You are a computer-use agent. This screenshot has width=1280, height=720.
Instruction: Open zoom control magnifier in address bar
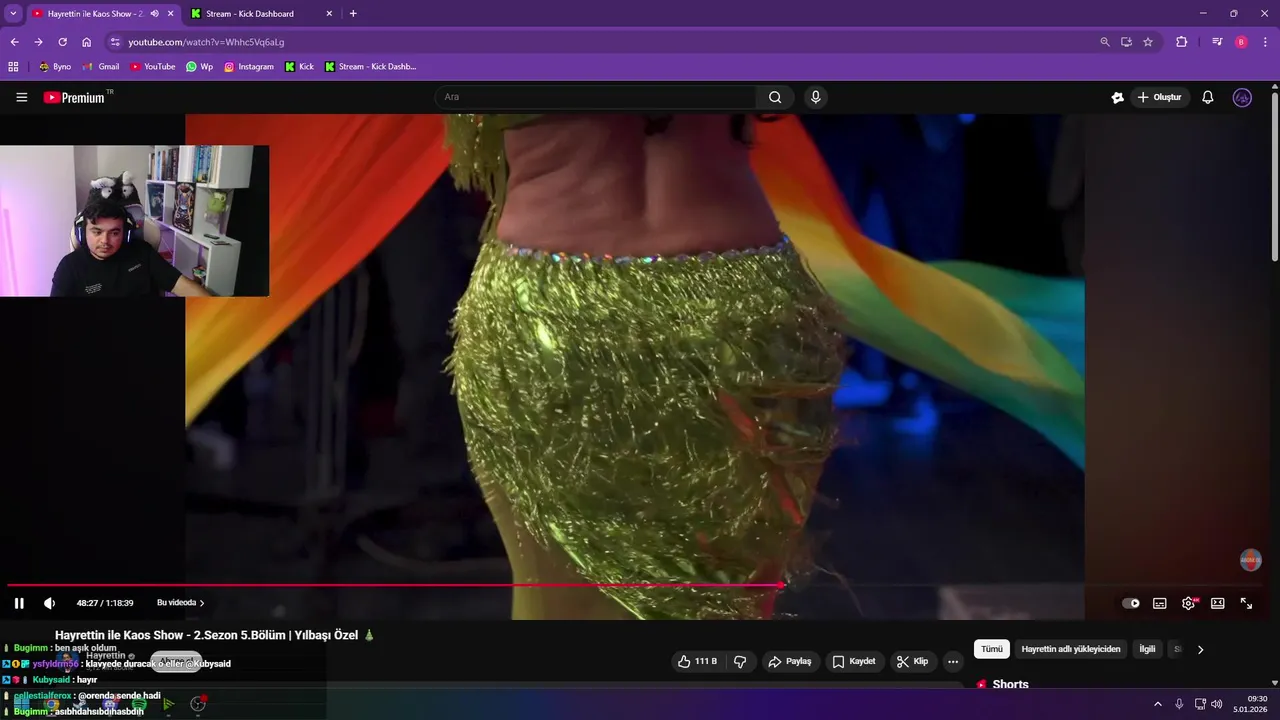tap(1105, 42)
